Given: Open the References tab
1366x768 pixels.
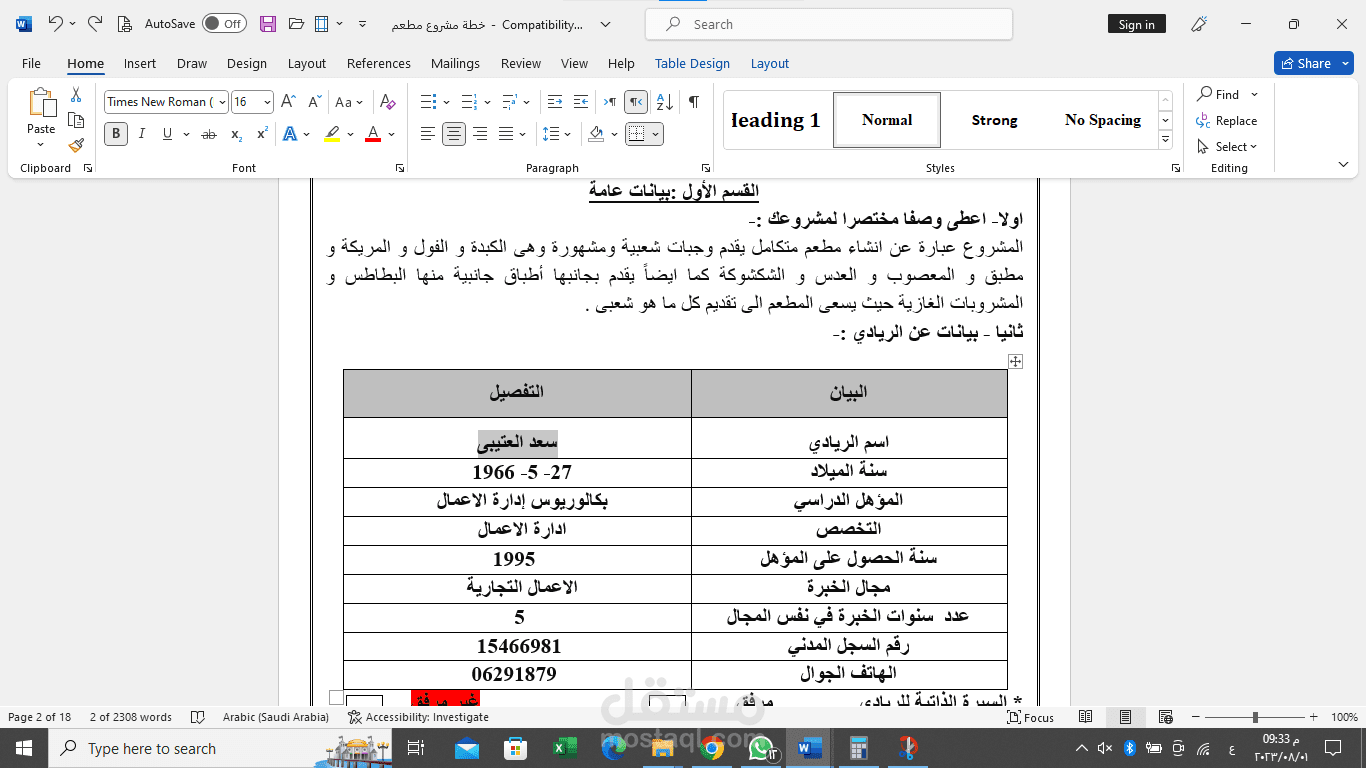Looking at the screenshot, I should [379, 63].
